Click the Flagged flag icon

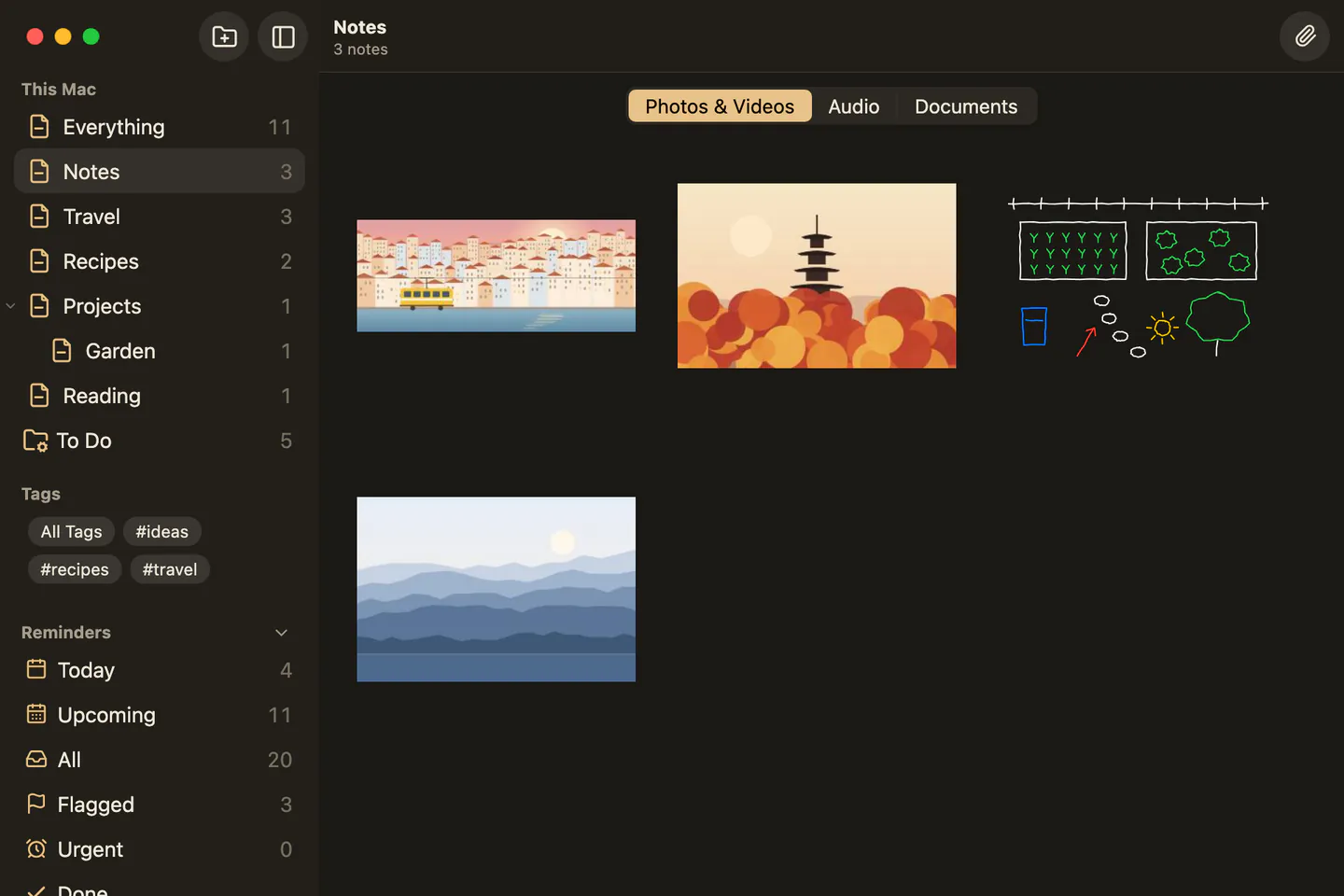pos(36,804)
